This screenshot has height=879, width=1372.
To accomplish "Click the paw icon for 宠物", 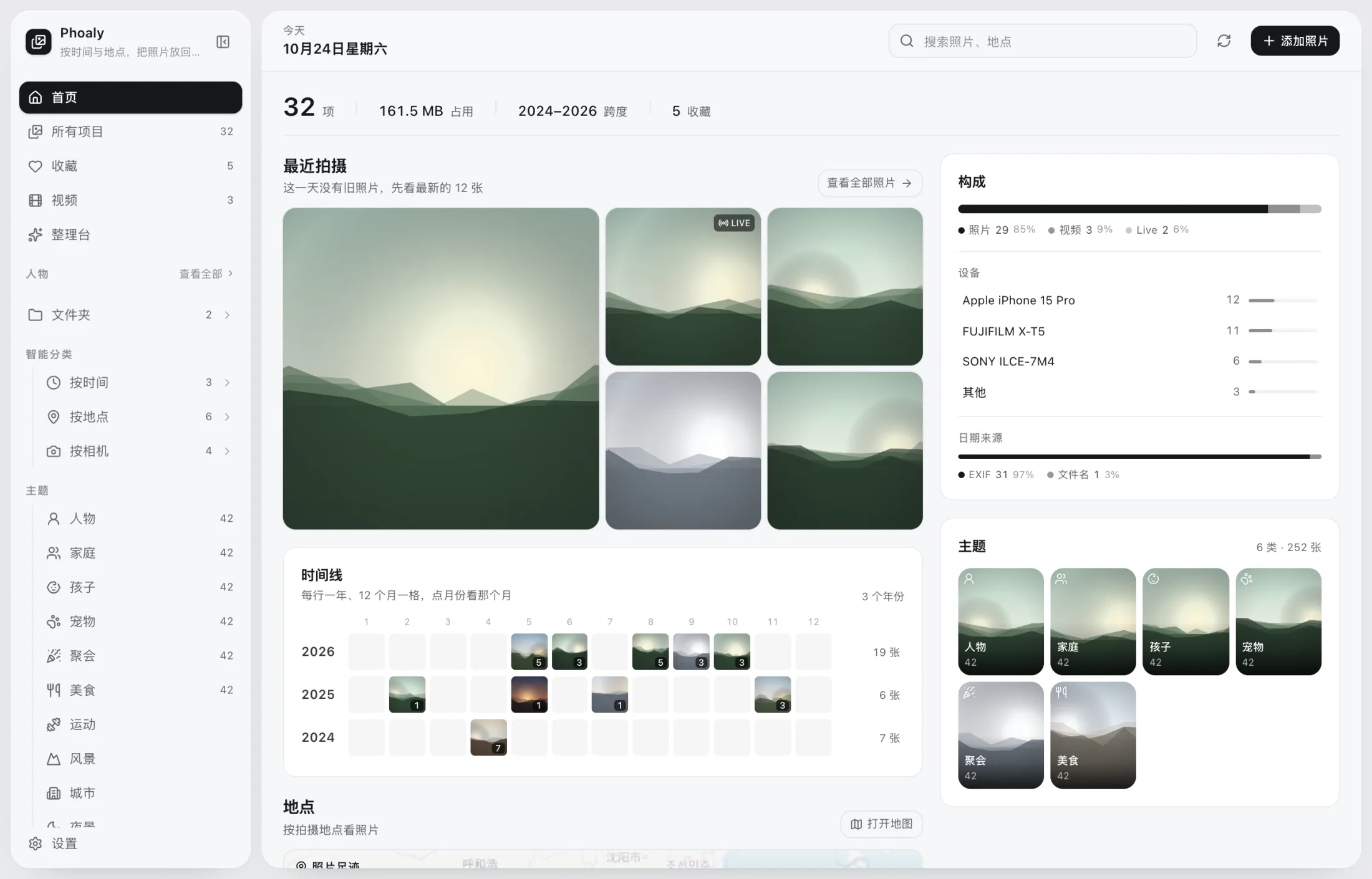I will pos(54,622).
